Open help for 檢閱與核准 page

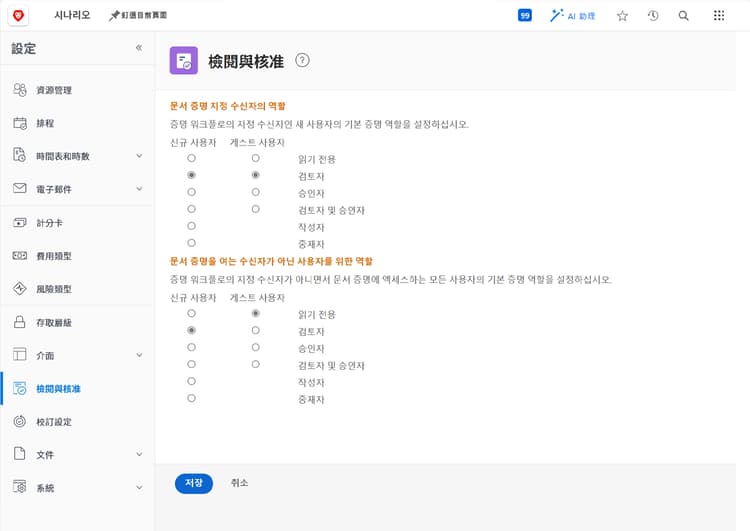pyautogui.click(x=302, y=60)
